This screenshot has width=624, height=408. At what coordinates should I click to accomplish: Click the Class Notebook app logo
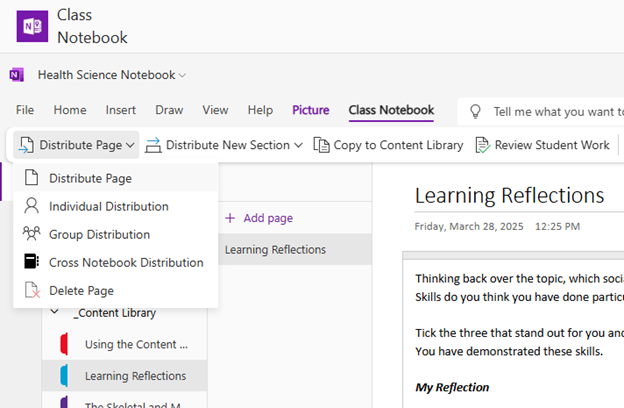click(x=32, y=26)
